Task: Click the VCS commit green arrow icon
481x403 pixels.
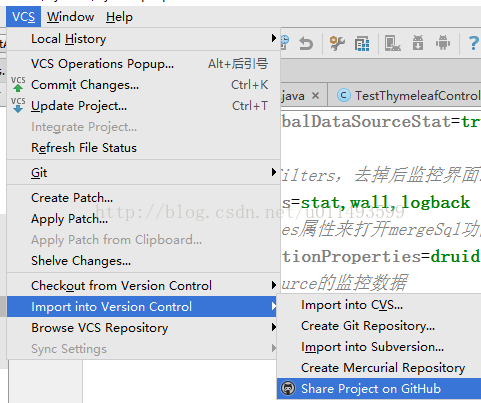Action: [18, 85]
